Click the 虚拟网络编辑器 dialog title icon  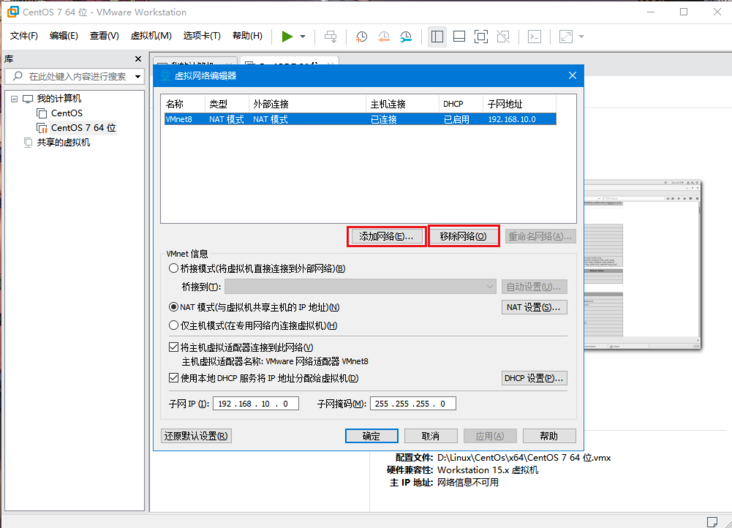pyautogui.click(x=165, y=76)
